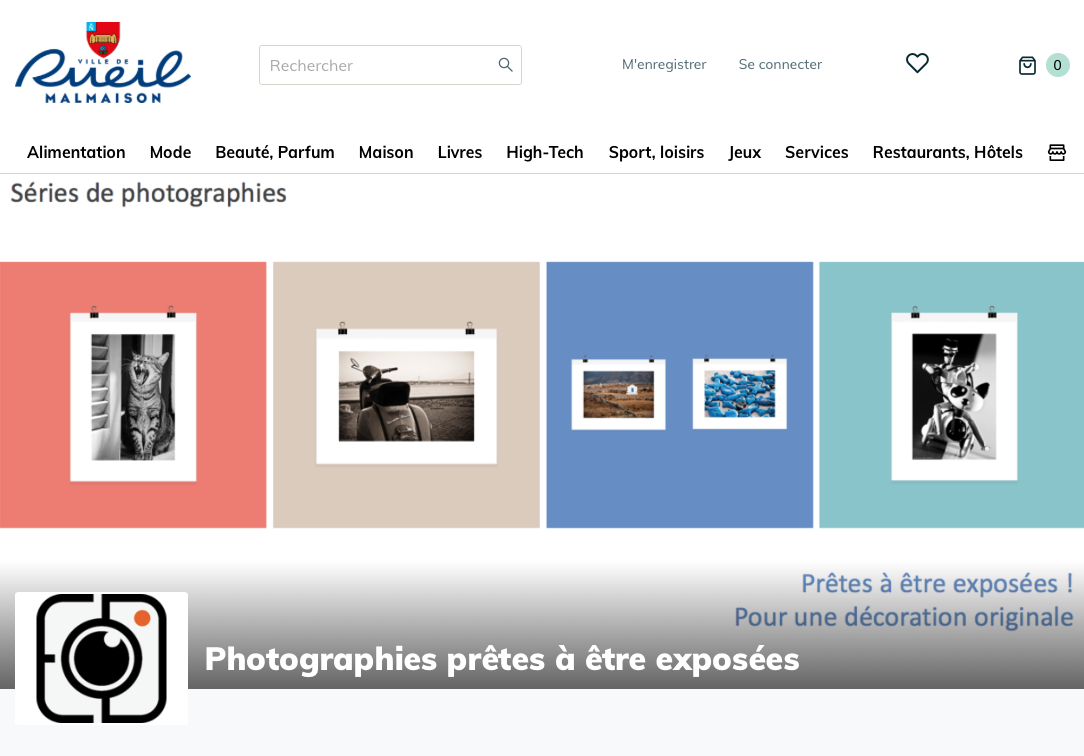This screenshot has height=756, width=1084.
Task: Select the High-Tech menu item
Action: (x=545, y=152)
